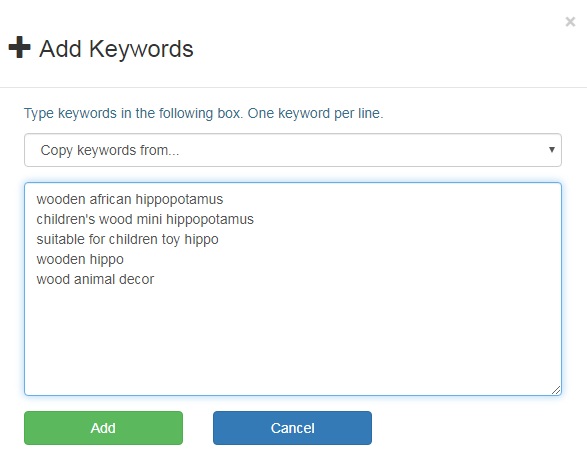587x455 pixels.
Task: Click empty area inside keywords text box
Action: click(x=293, y=337)
